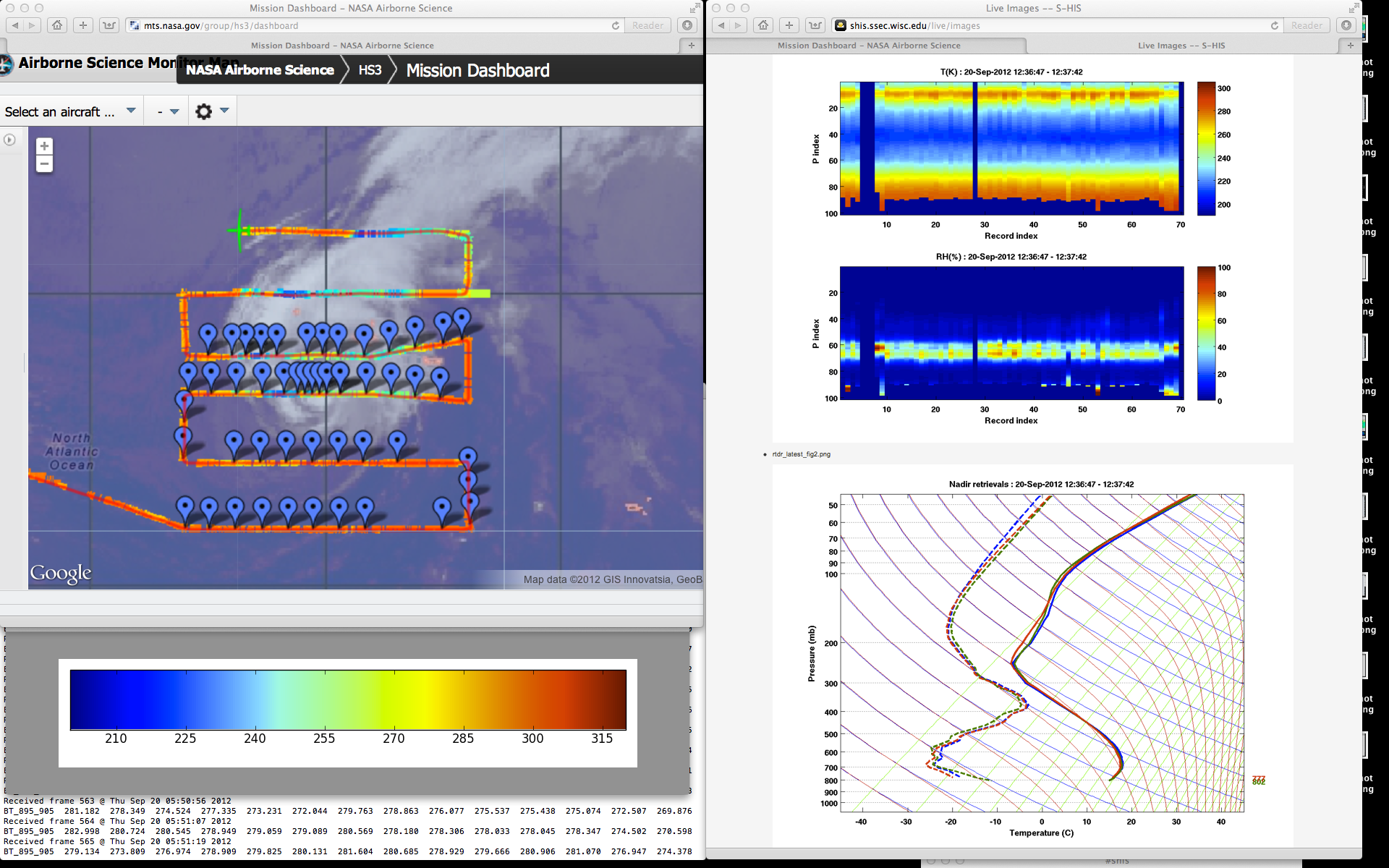Open the gear settings menu

pyautogui.click(x=204, y=111)
